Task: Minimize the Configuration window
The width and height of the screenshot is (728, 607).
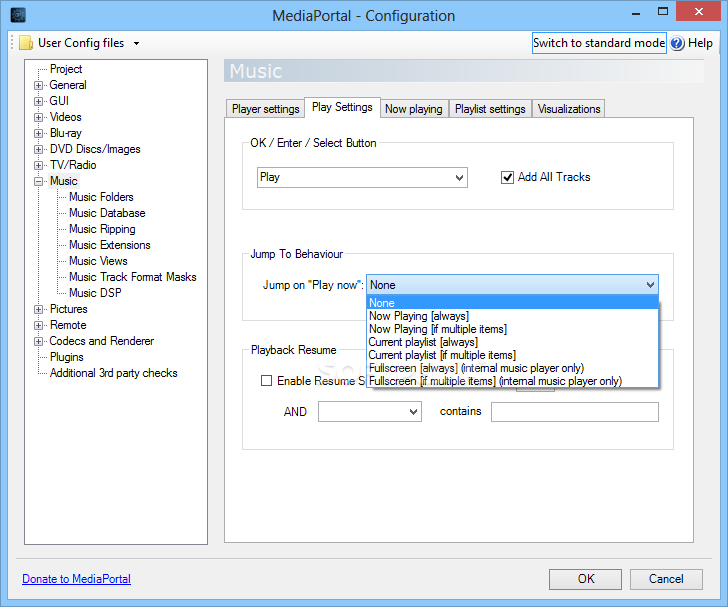Action: click(x=636, y=13)
